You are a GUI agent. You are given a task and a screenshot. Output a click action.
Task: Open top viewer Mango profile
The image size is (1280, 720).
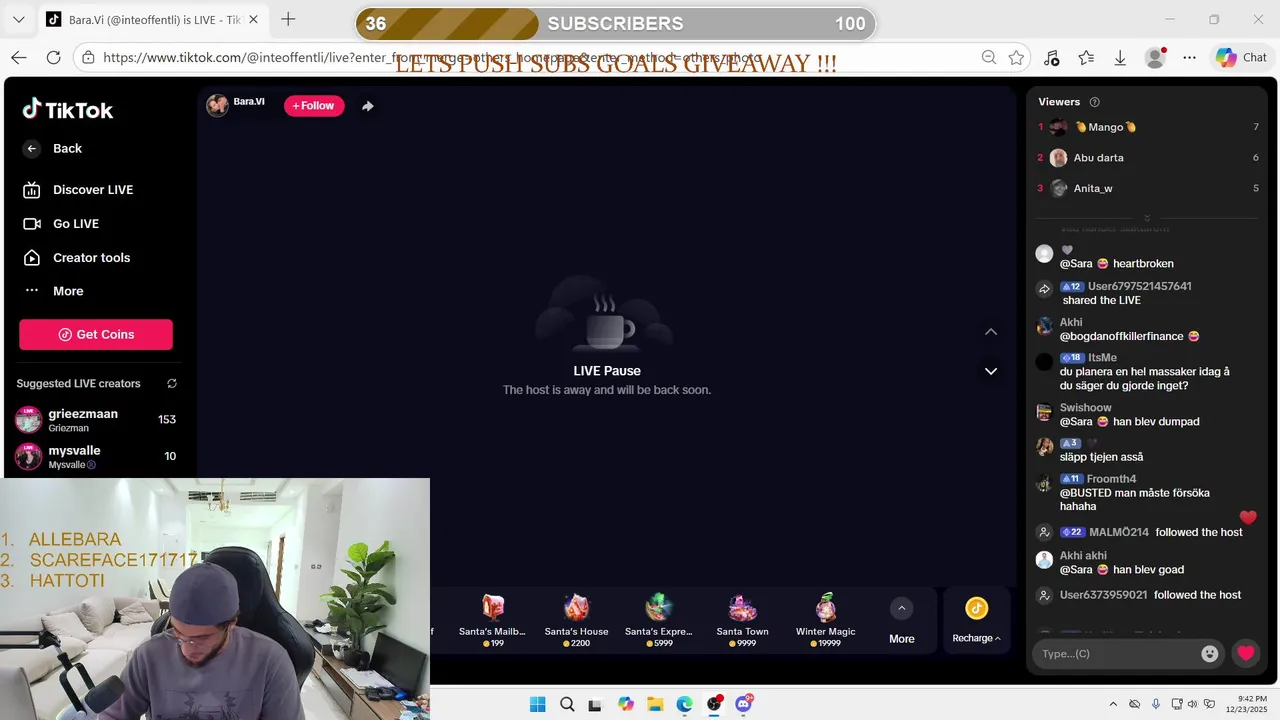[x=1106, y=127]
